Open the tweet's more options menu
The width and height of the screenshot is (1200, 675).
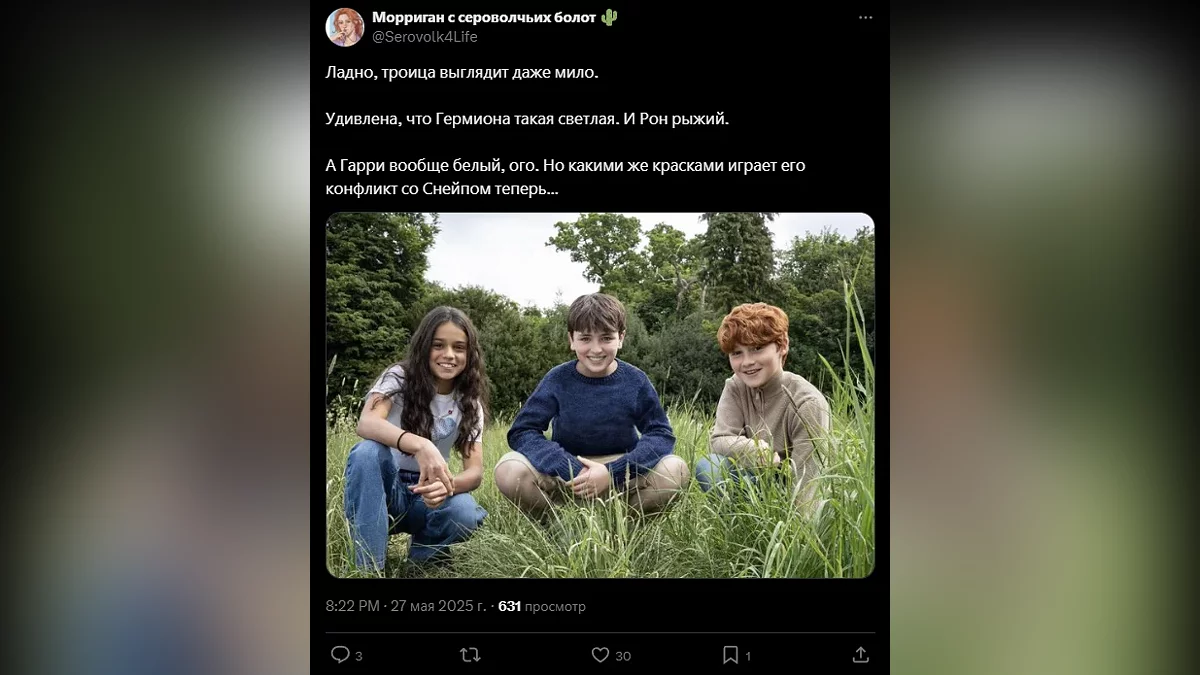865,18
